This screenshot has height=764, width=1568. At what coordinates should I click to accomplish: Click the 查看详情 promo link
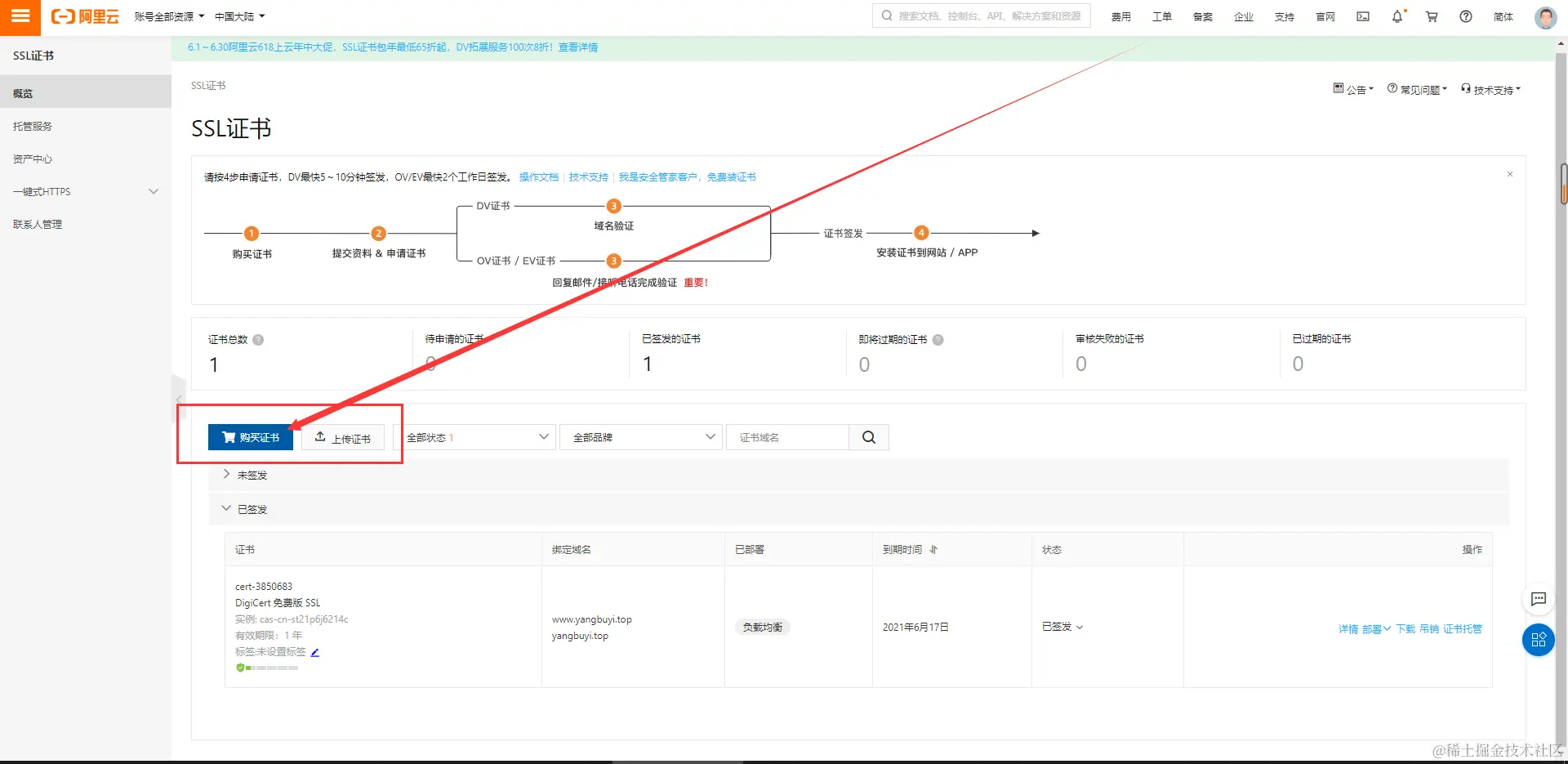578,47
